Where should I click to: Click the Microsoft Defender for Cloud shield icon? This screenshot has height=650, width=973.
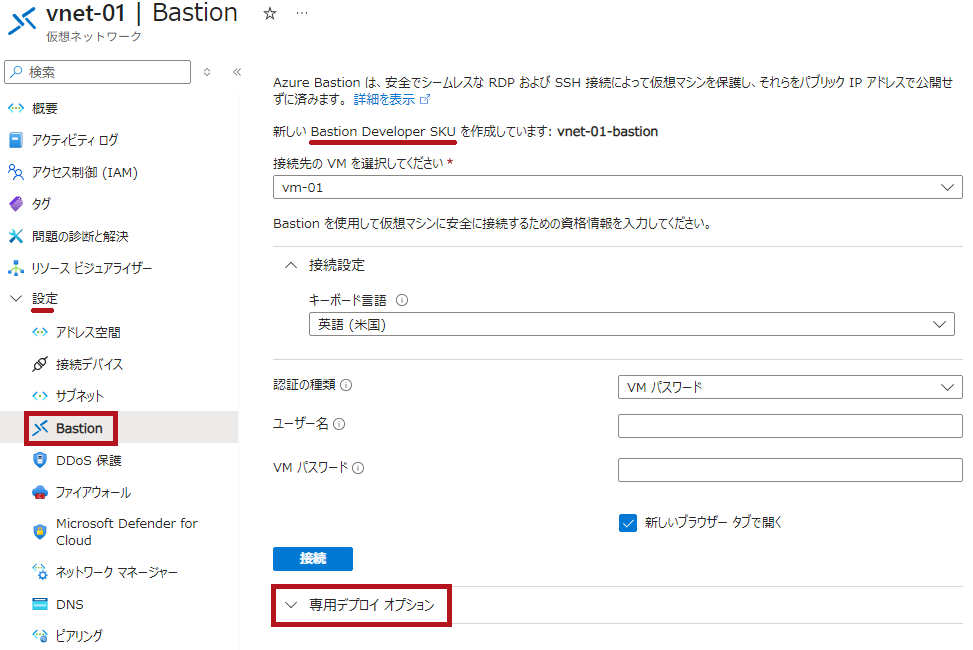point(40,531)
